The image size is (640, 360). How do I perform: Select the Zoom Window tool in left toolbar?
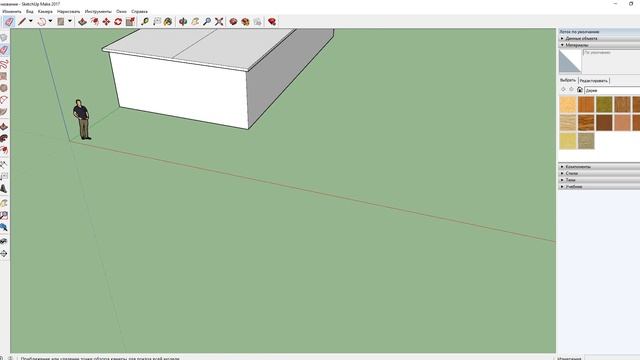(4, 215)
